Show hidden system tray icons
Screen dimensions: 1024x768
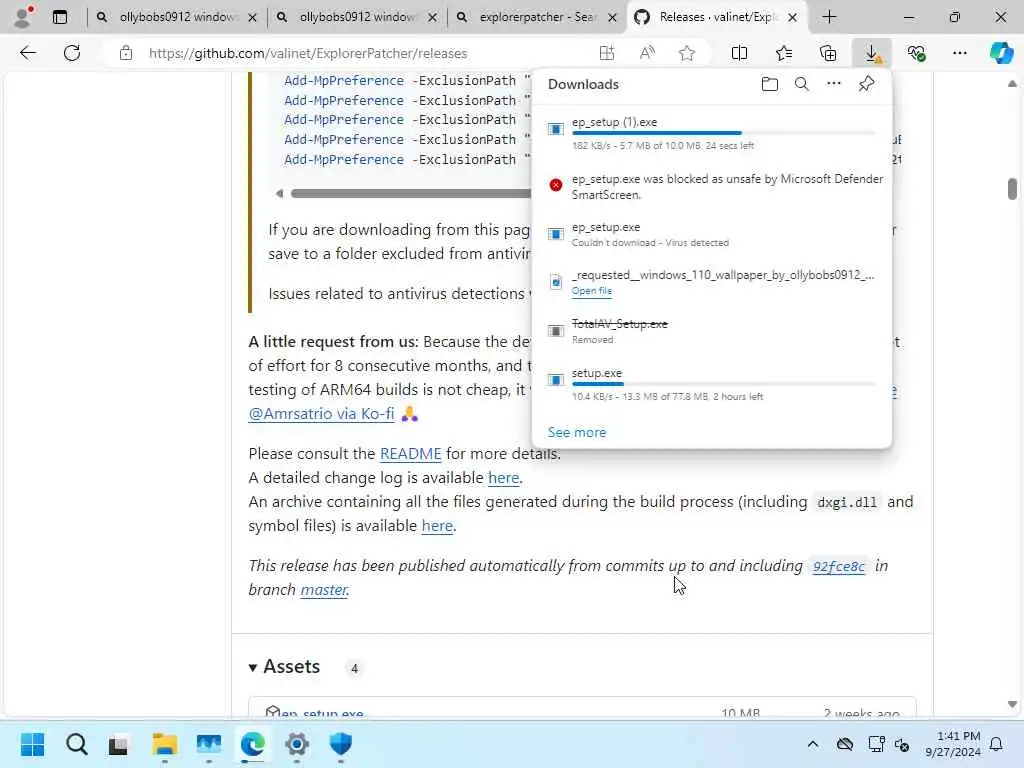[x=812, y=744]
